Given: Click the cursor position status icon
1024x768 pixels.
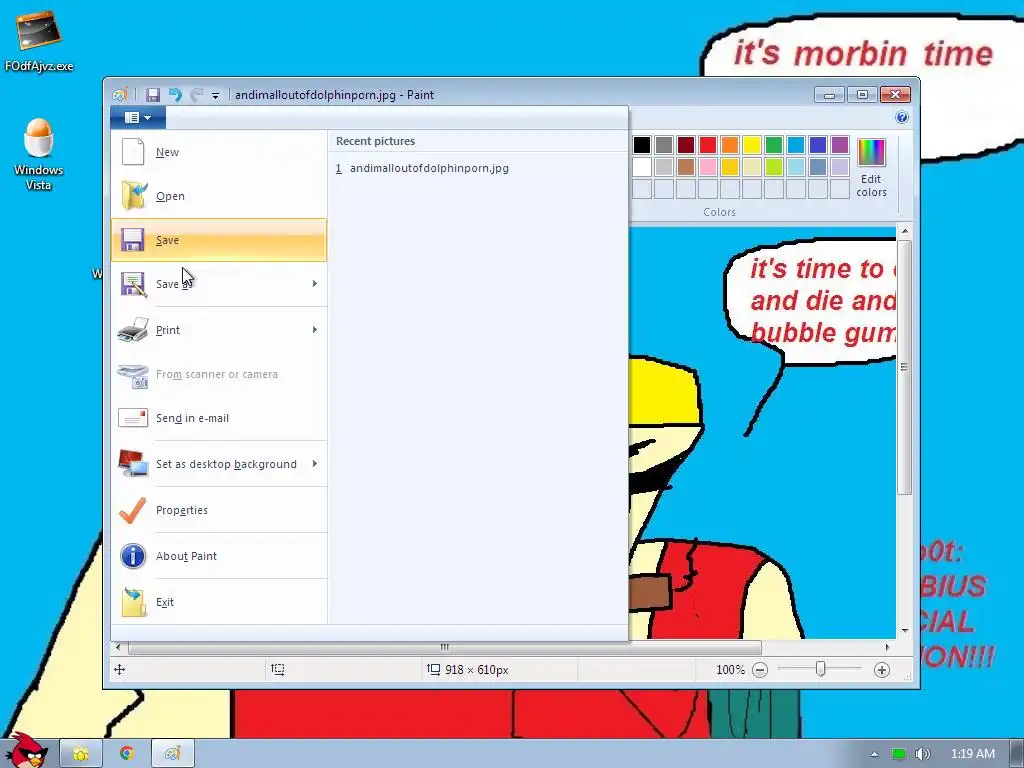Looking at the screenshot, I should [120, 669].
